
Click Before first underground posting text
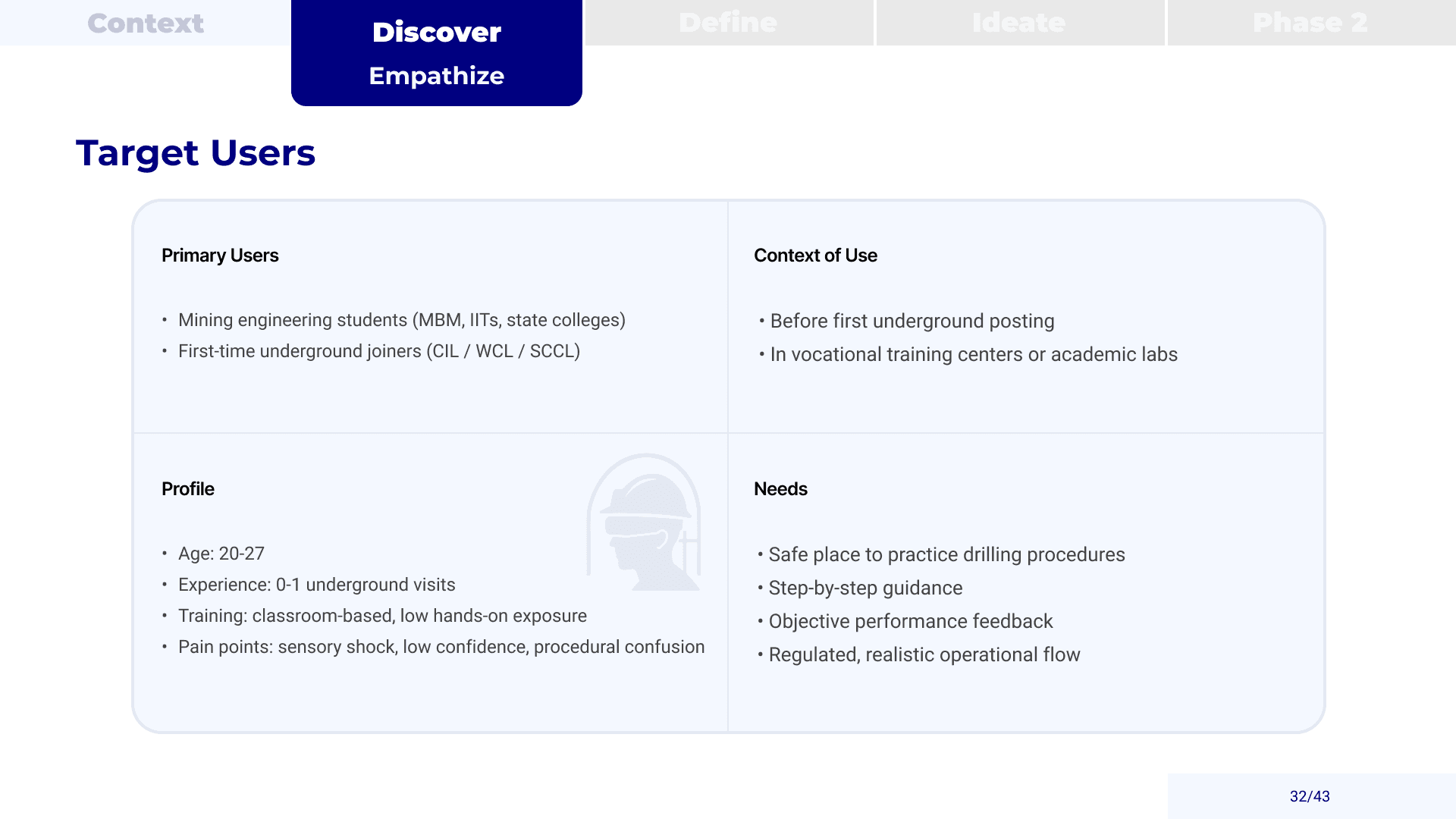pyautogui.click(x=912, y=321)
